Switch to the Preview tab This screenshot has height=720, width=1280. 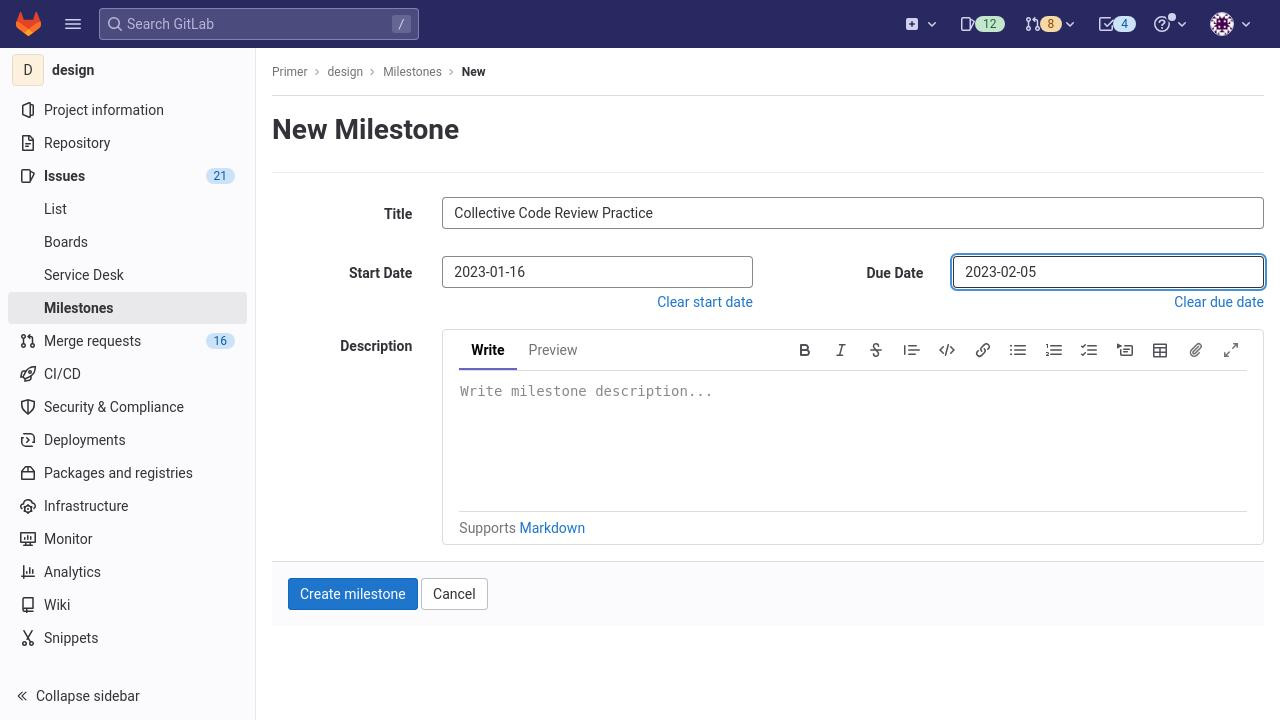coord(553,350)
